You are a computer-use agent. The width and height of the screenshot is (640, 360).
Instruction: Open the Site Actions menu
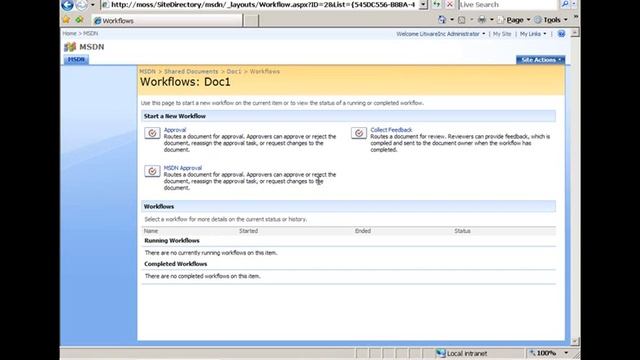540,60
